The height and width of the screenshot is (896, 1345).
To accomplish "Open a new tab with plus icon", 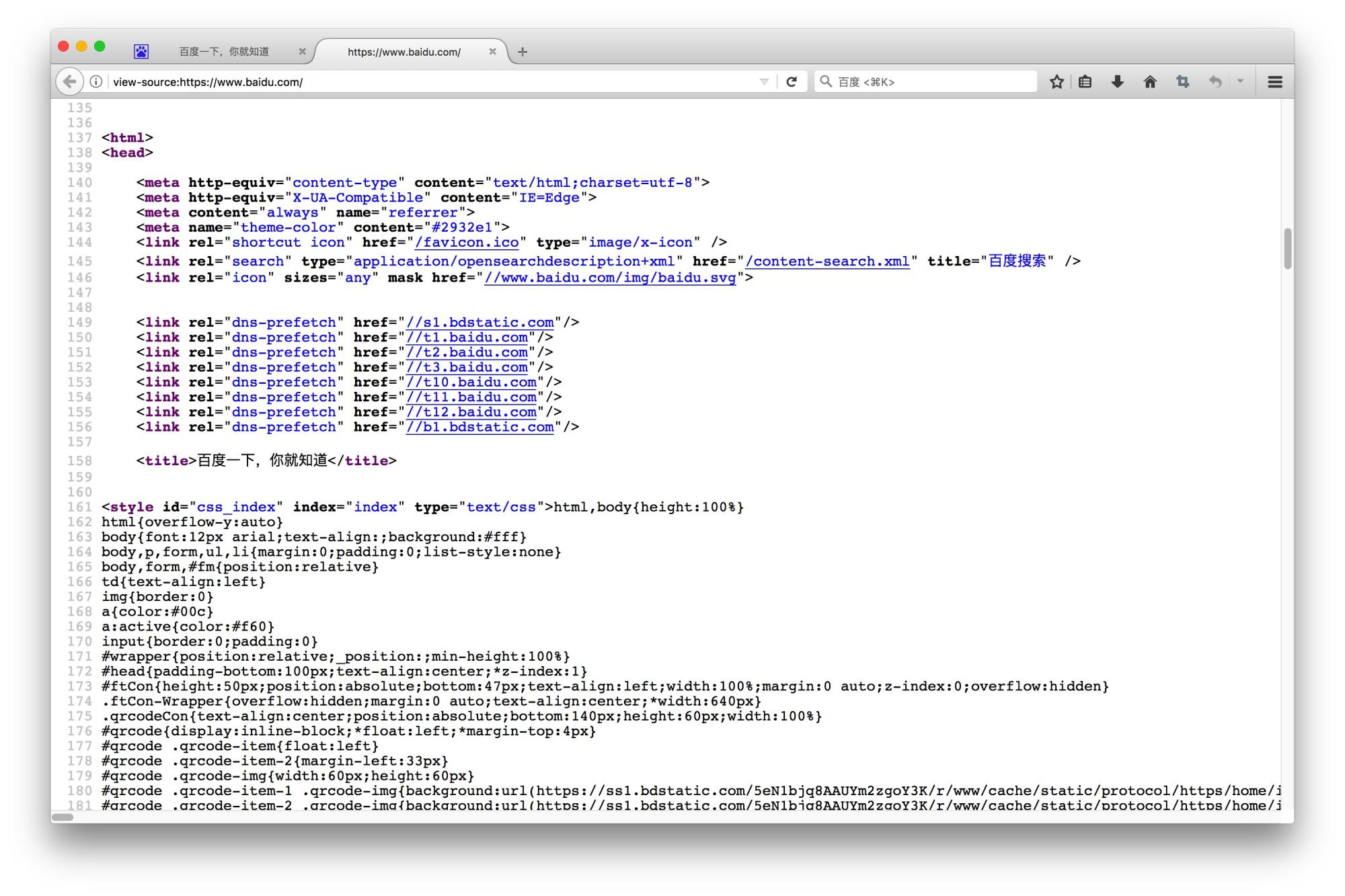I will coord(523,52).
